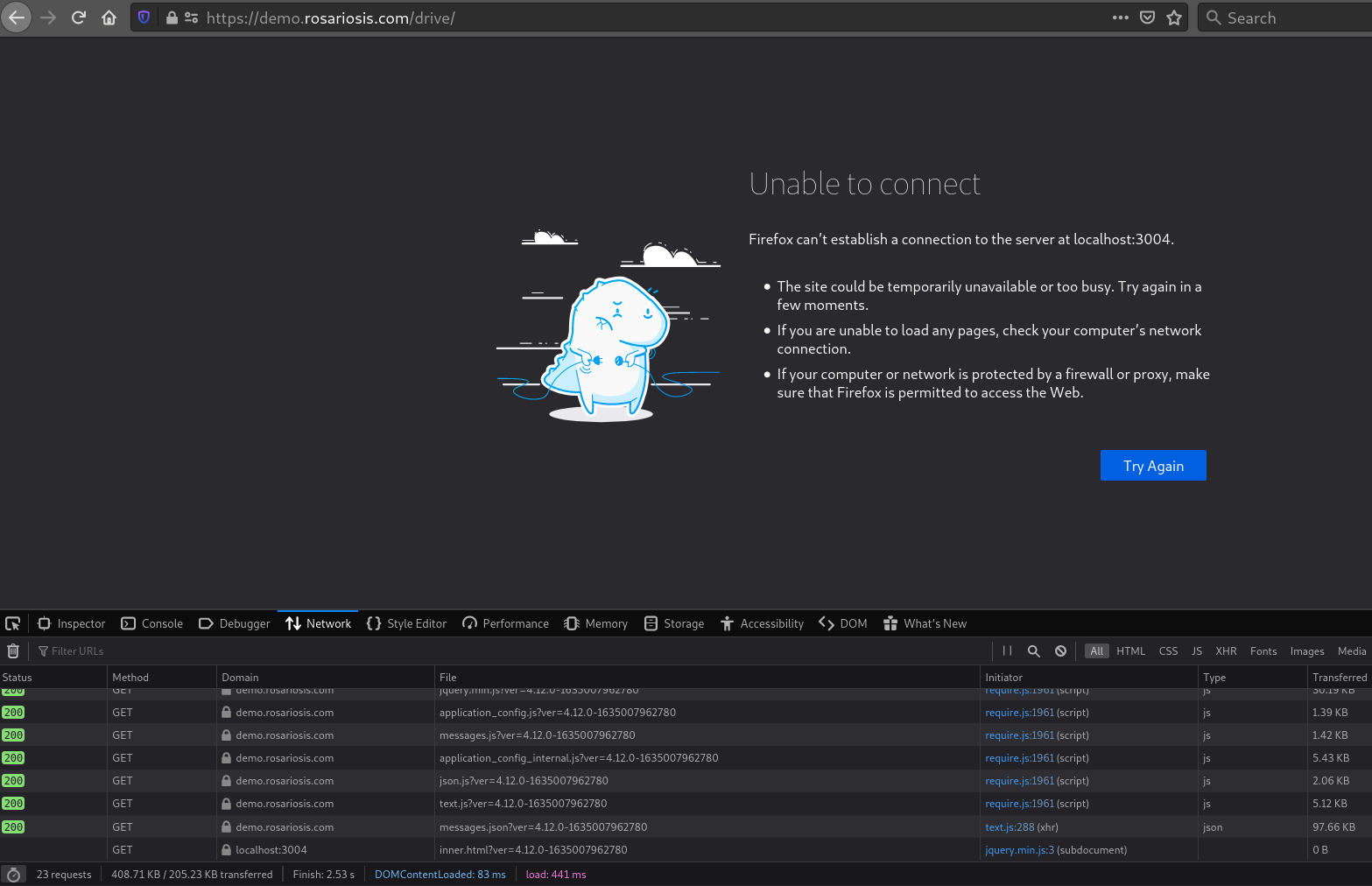
Task: Select the localhost:3004 inner.html request row
Action: coord(686,849)
